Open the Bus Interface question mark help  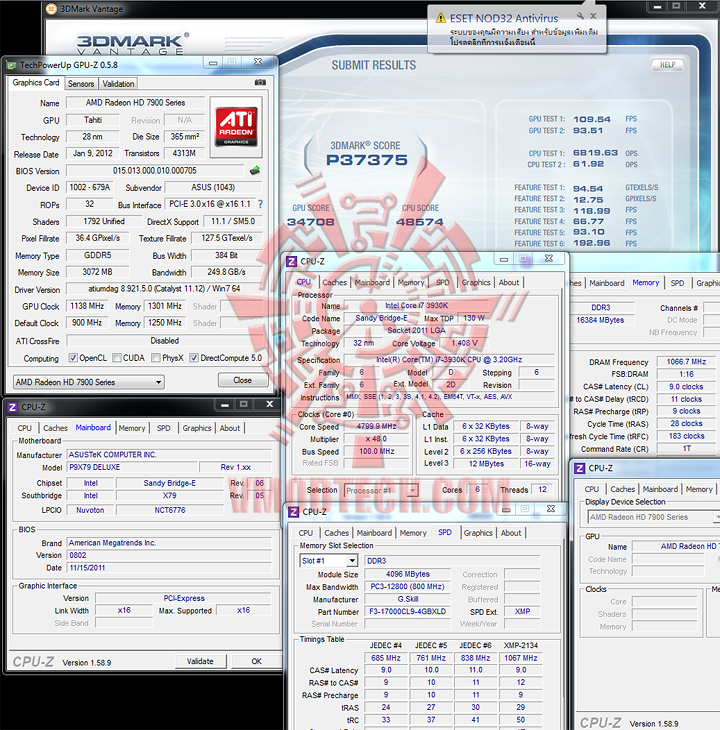coord(260,204)
